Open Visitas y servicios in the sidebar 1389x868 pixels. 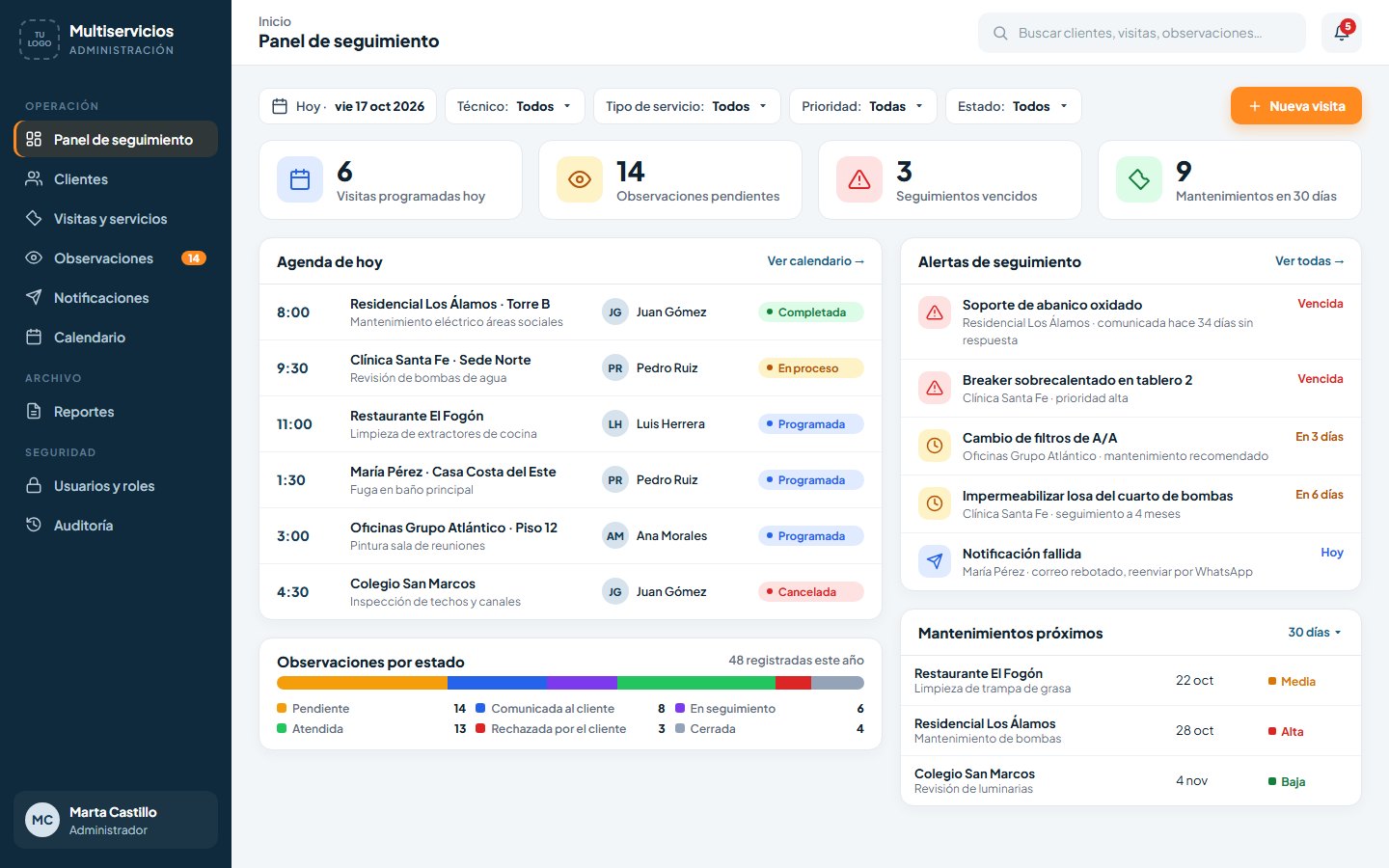click(x=116, y=219)
